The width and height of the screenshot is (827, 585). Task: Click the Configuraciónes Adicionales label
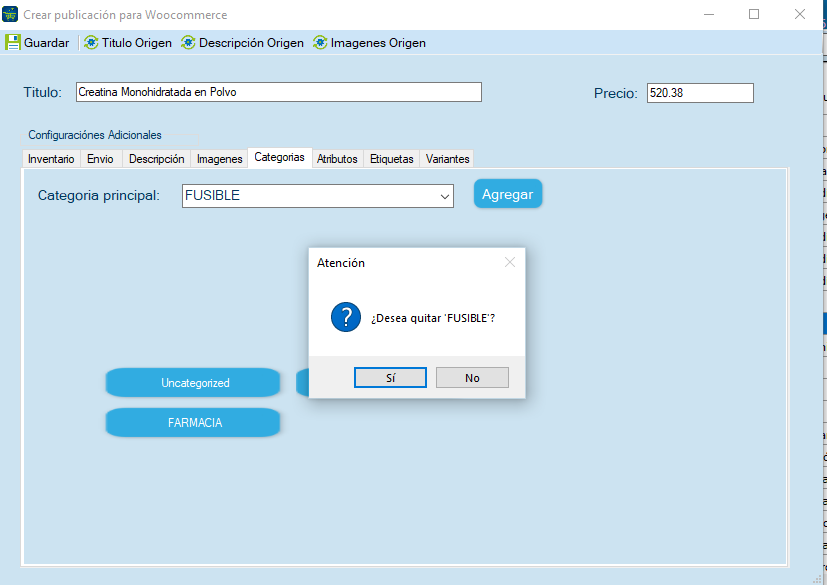pyautogui.click(x=95, y=135)
